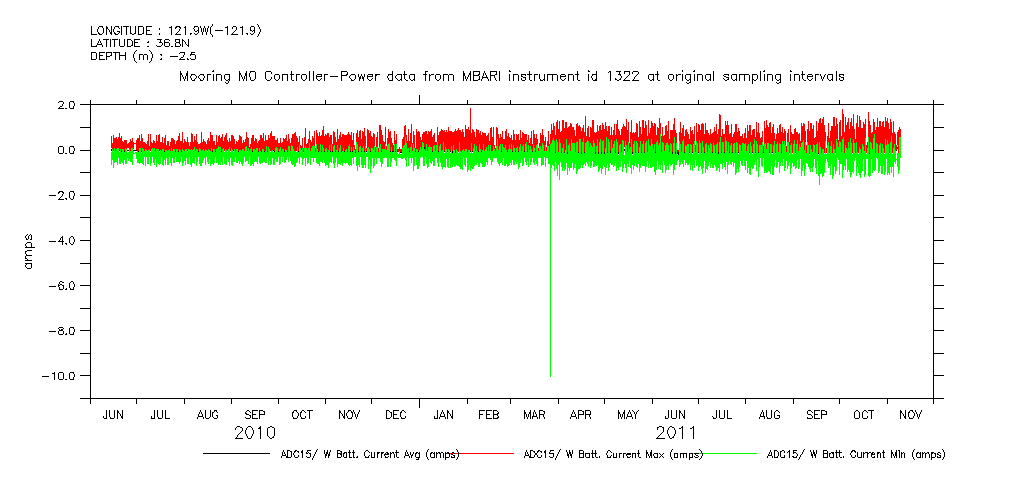Select the Batt. Current Min legend entry
Screen dimensions: 1009x504
(855, 454)
